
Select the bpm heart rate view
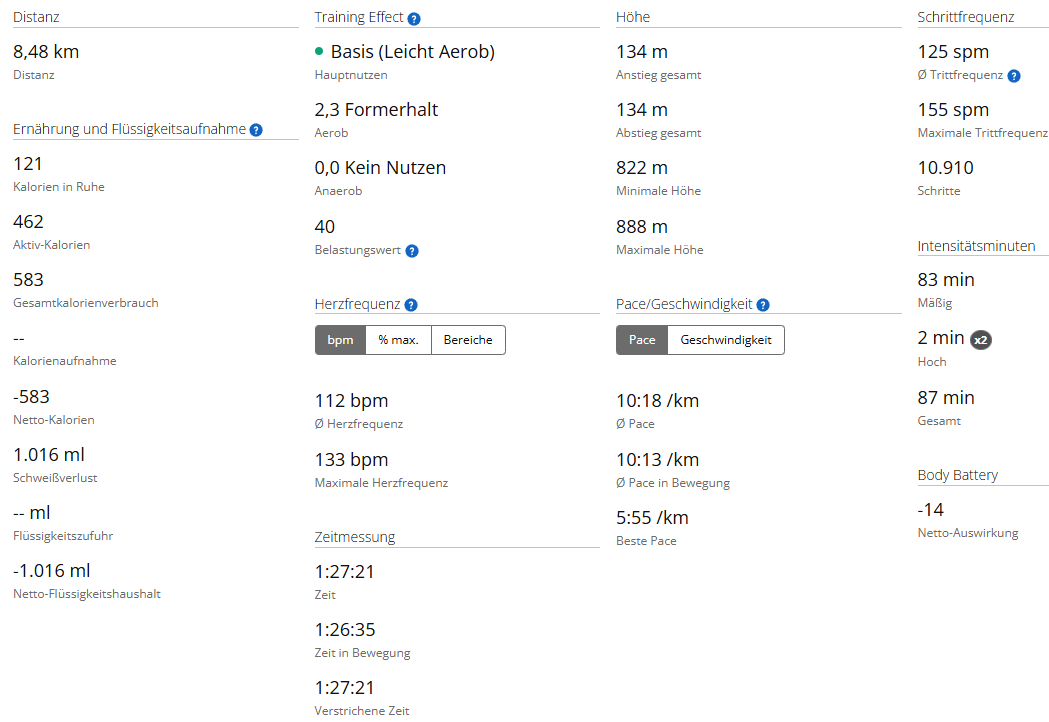click(x=341, y=340)
